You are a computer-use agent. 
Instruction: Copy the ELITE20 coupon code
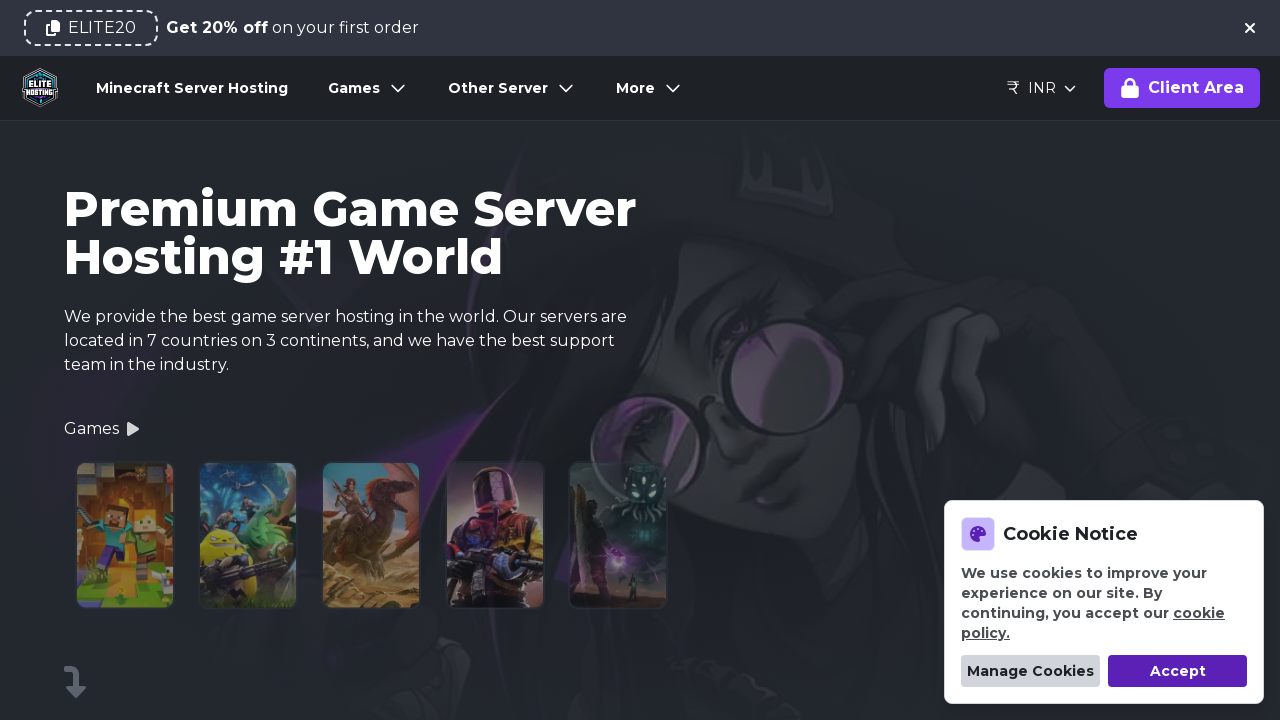coord(91,28)
